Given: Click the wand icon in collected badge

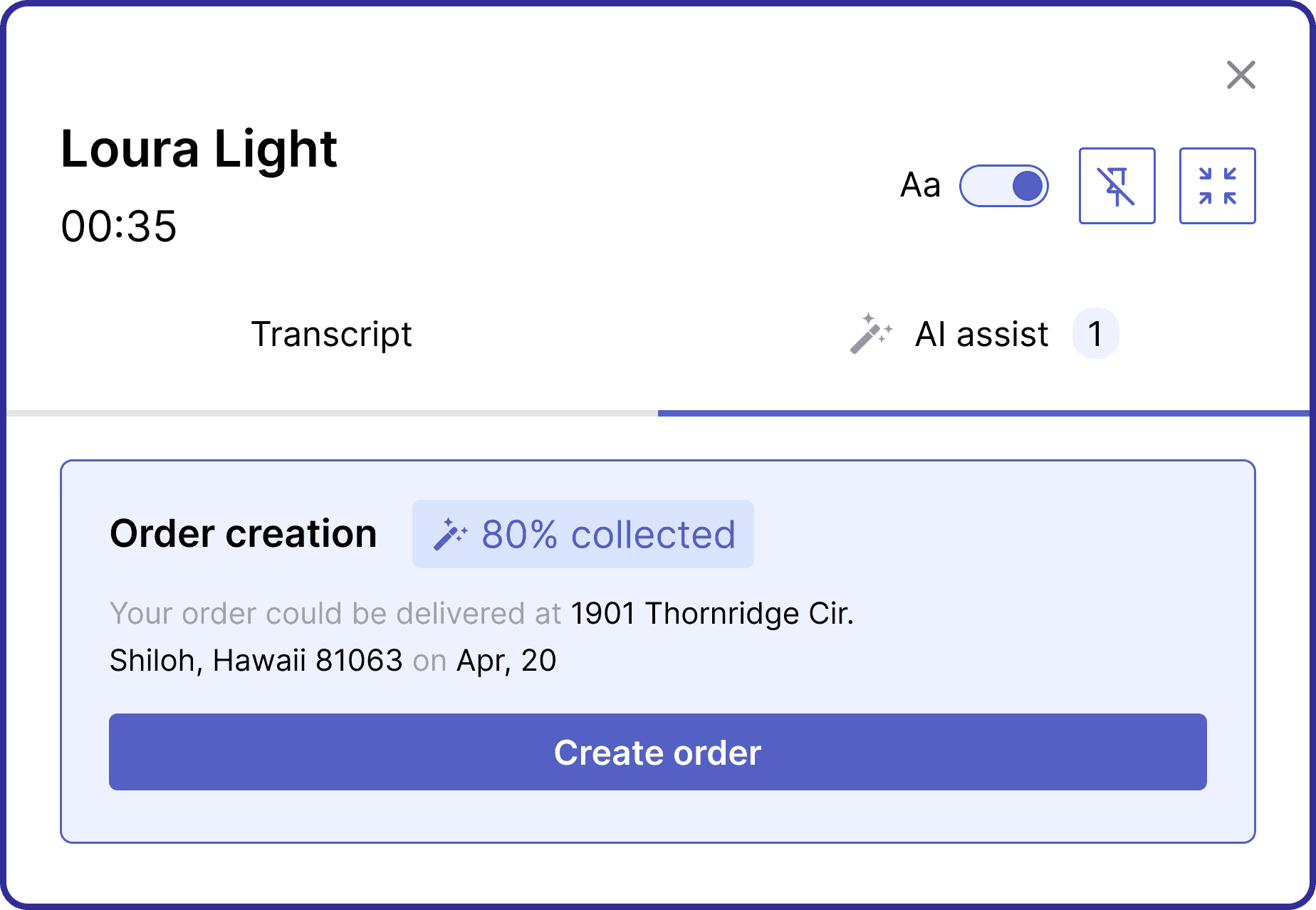Looking at the screenshot, I should click(450, 534).
